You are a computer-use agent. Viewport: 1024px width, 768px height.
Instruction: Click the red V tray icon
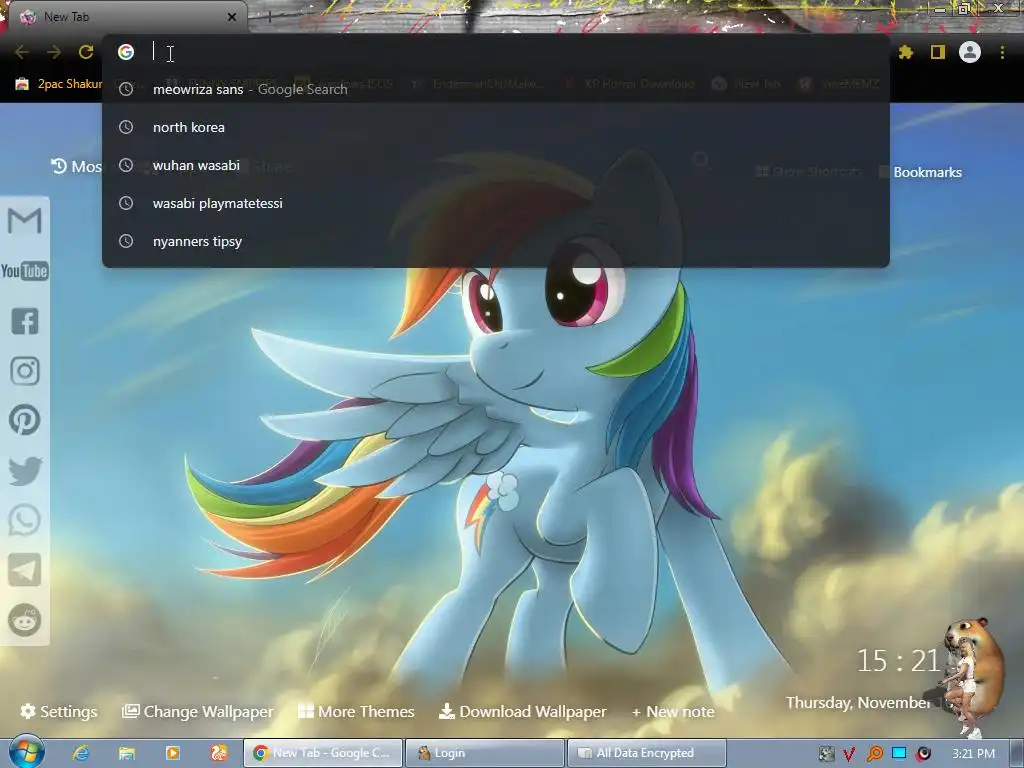click(x=849, y=754)
